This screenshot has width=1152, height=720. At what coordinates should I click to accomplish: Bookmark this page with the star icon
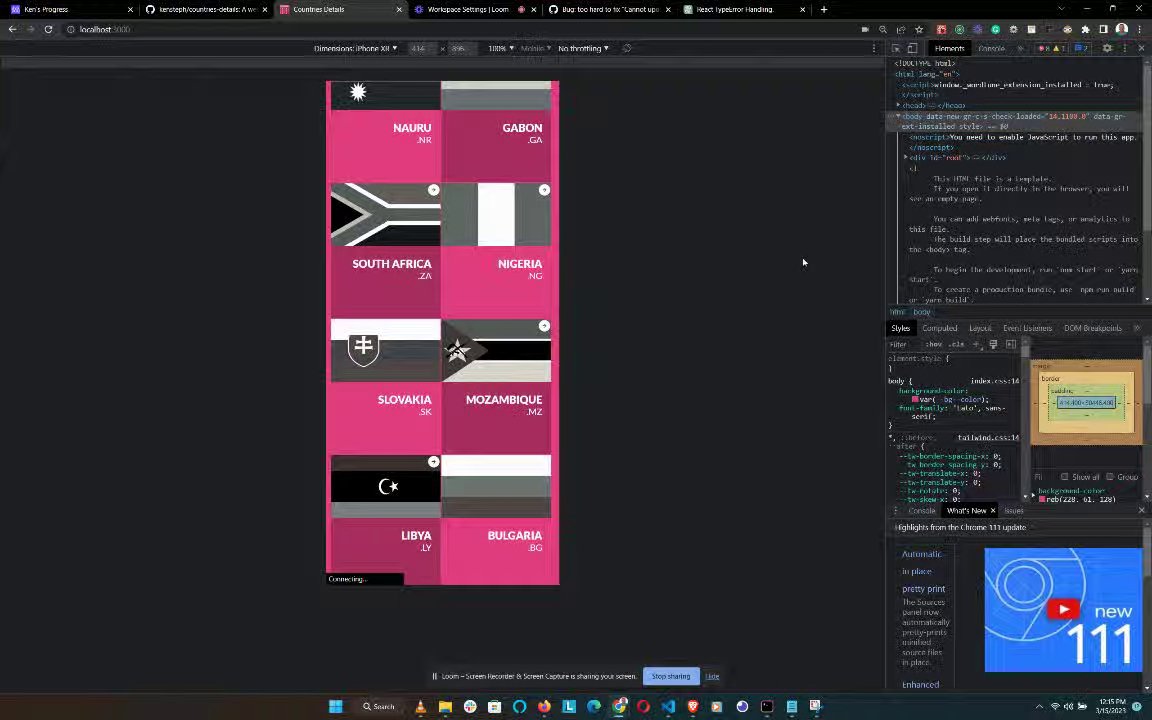pos(919,29)
